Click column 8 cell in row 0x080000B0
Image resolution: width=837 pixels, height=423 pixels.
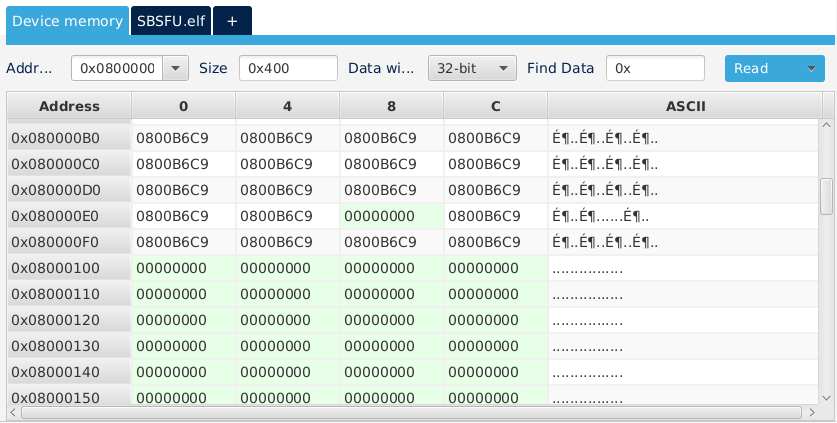coord(391,138)
